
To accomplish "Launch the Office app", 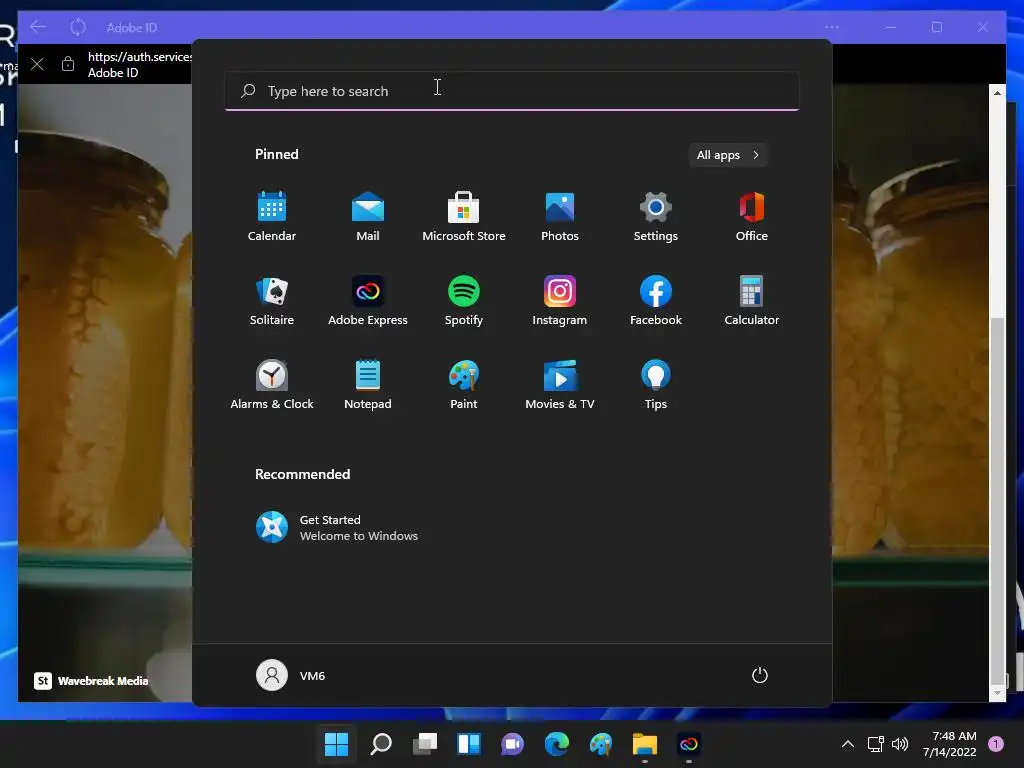I will point(752,216).
